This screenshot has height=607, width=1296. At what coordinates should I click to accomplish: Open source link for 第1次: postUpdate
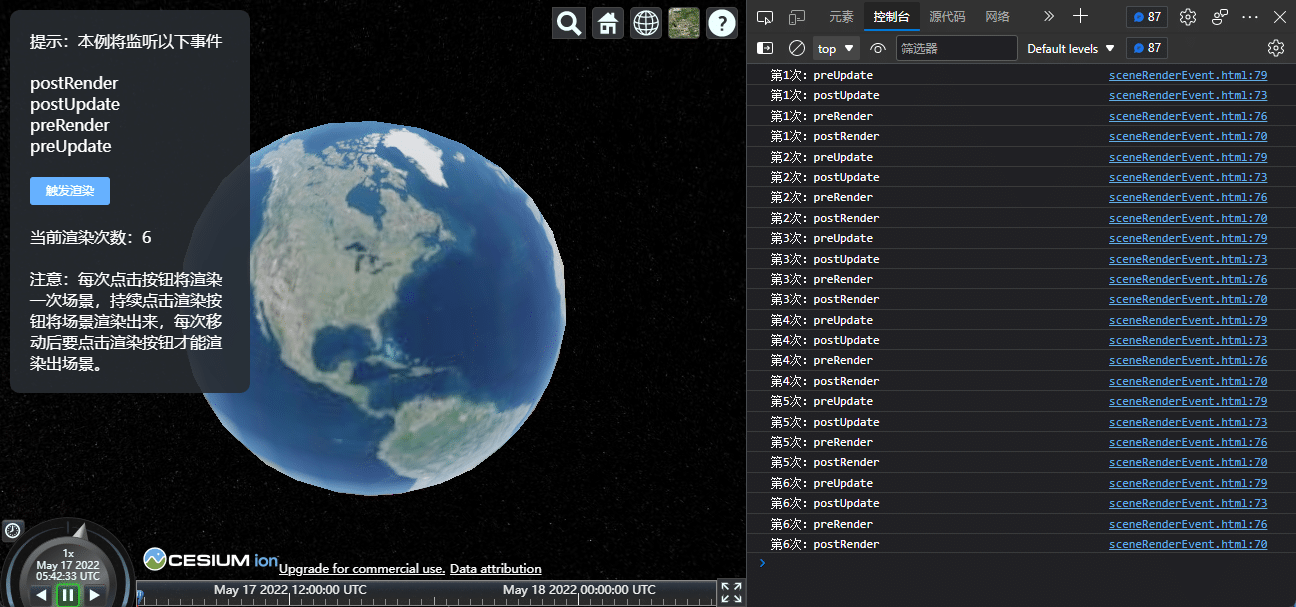[x=1188, y=95]
